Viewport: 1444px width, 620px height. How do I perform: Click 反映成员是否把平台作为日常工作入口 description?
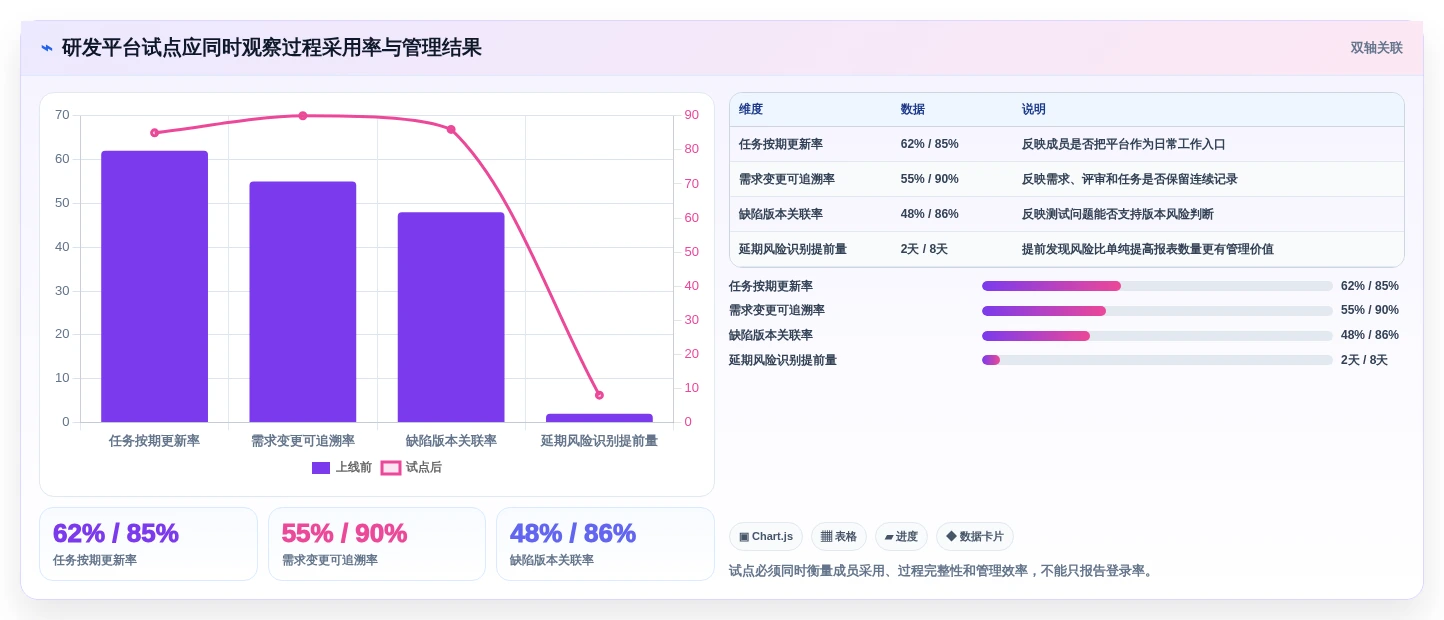(1123, 144)
